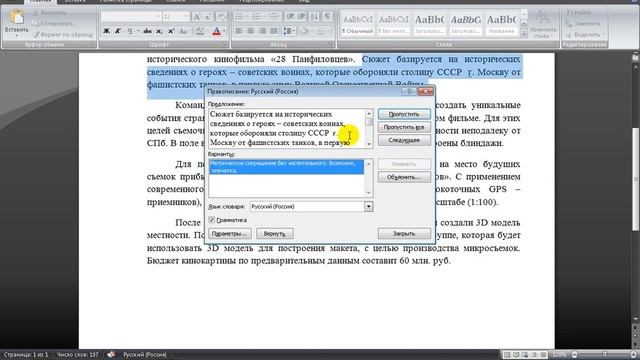
Task: Open the font name combo box
Action: [131, 17]
